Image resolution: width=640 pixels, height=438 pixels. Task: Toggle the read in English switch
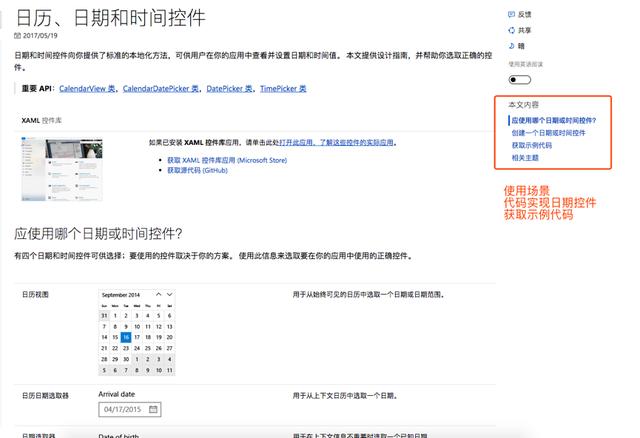[520, 80]
